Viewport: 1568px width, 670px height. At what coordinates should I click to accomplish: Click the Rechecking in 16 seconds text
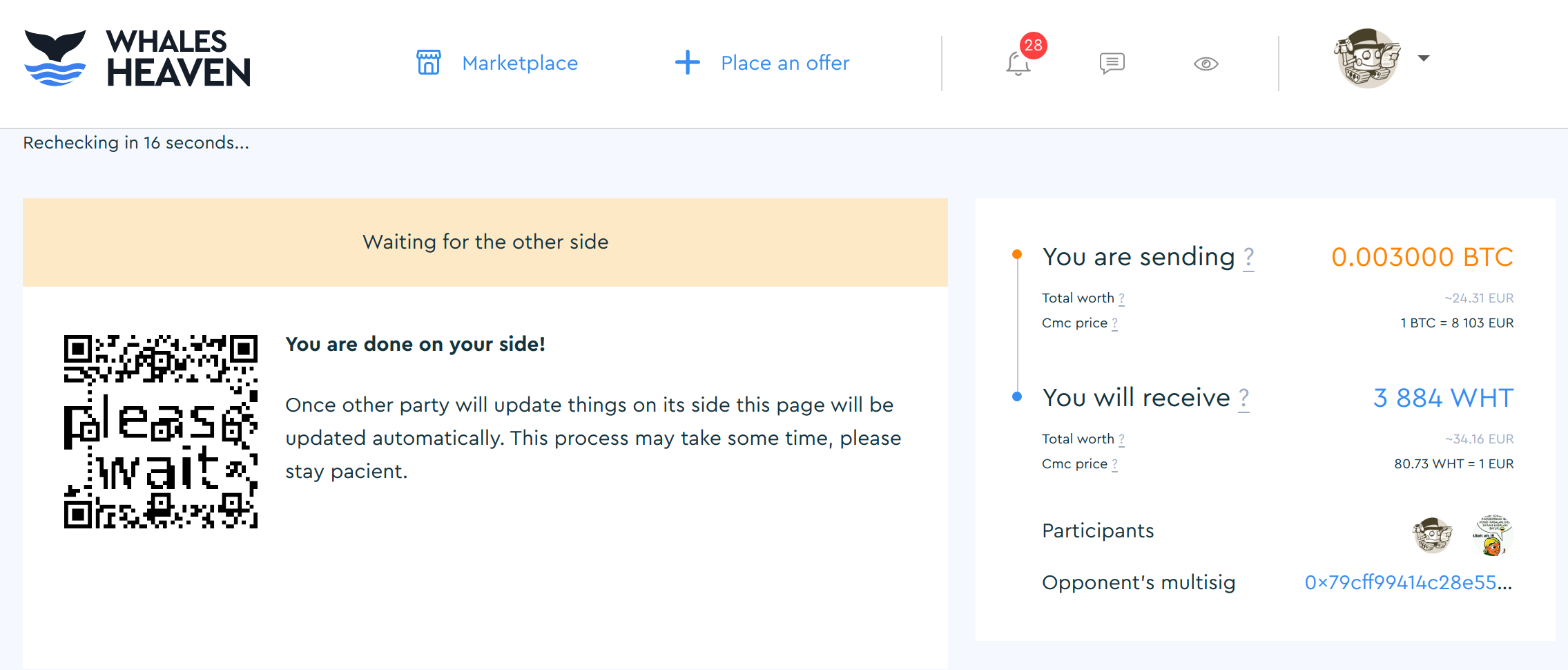[x=136, y=143]
